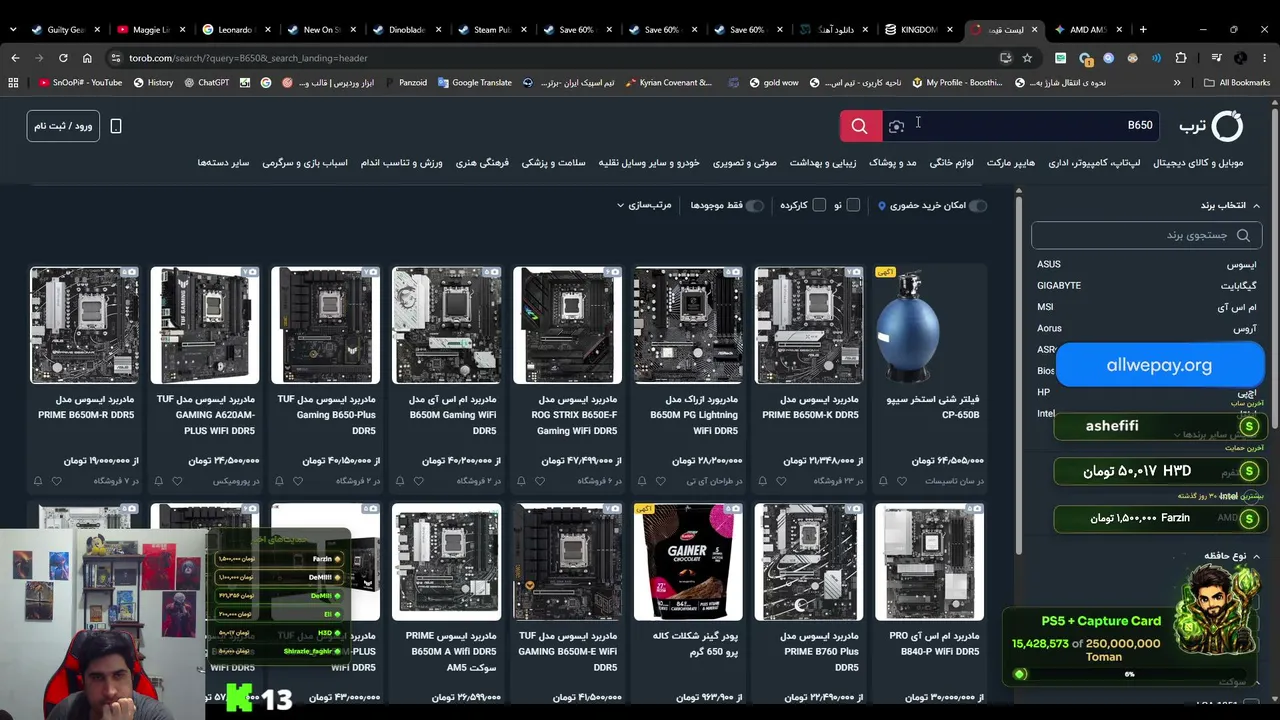The image size is (1280, 720).
Task: Click login / sign up (ورود / ثبت نام) button
Action: click(63, 126)
